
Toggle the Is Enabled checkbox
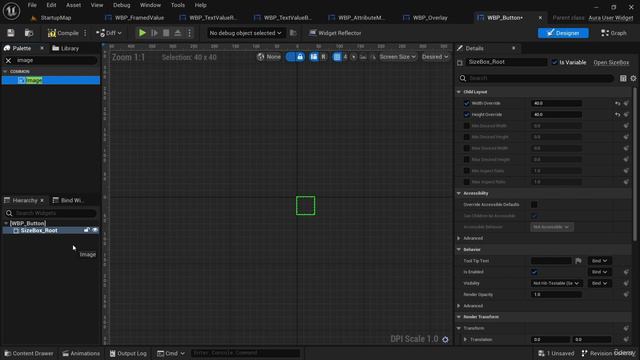click(x=534, y=272)
